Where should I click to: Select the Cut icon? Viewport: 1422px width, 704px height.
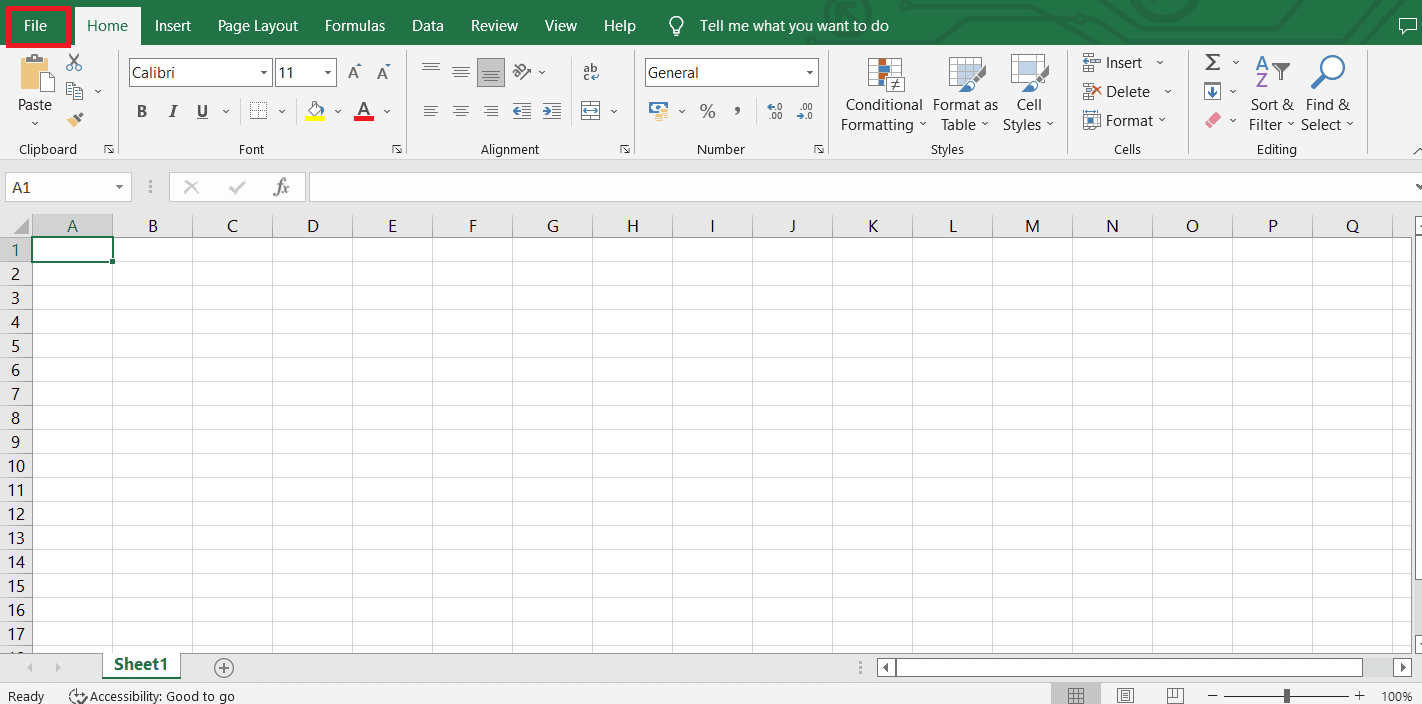coord(73,61)
